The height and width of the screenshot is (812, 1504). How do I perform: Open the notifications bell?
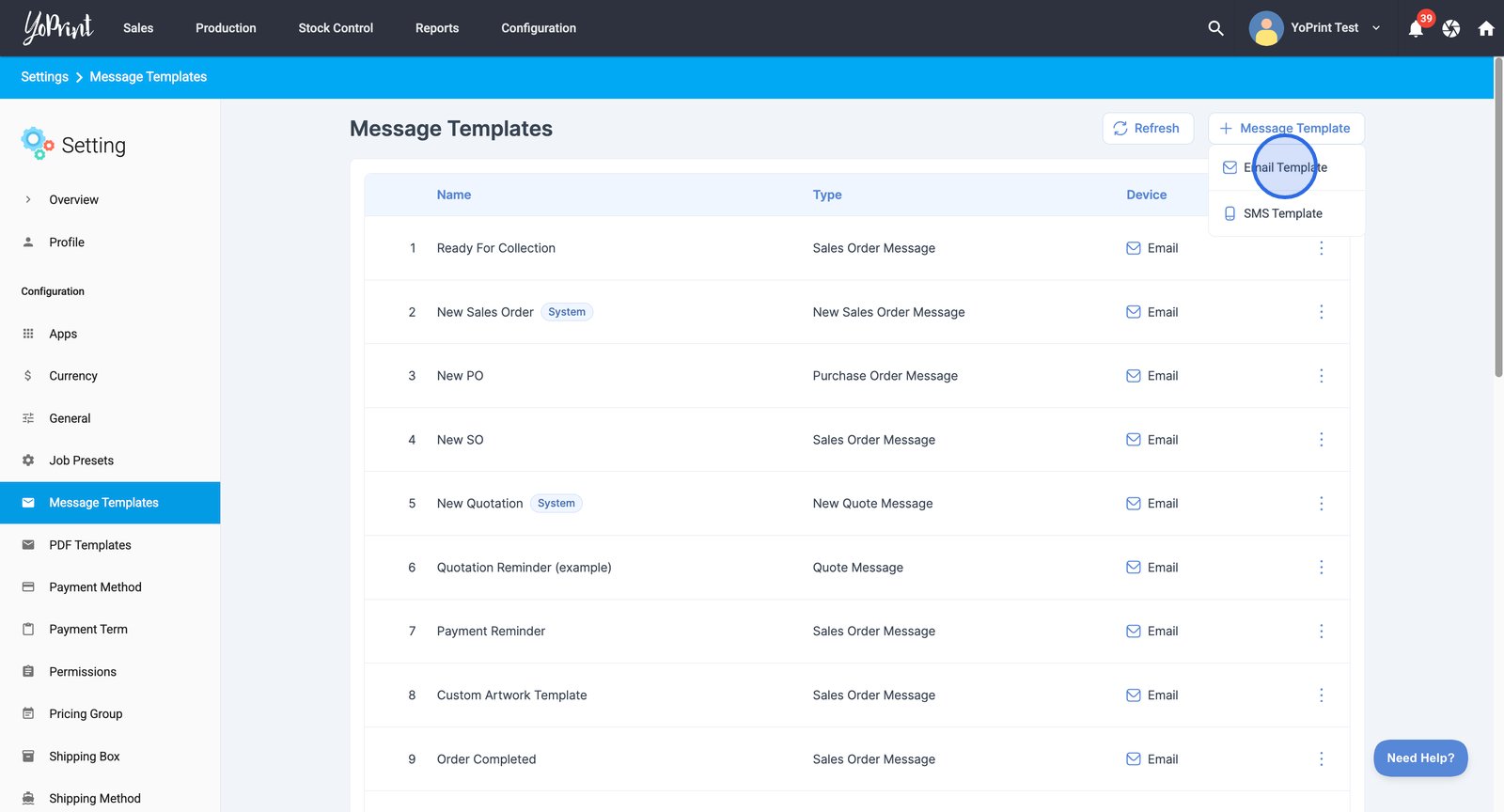click(1416, 29)
